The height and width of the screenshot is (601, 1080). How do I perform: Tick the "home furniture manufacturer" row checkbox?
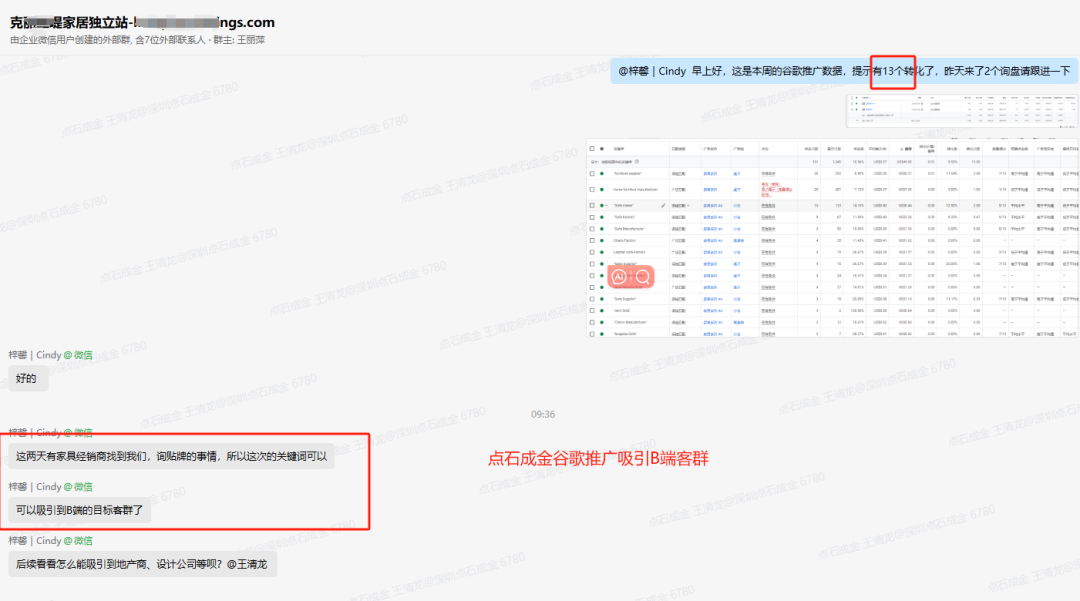(592, 189)
